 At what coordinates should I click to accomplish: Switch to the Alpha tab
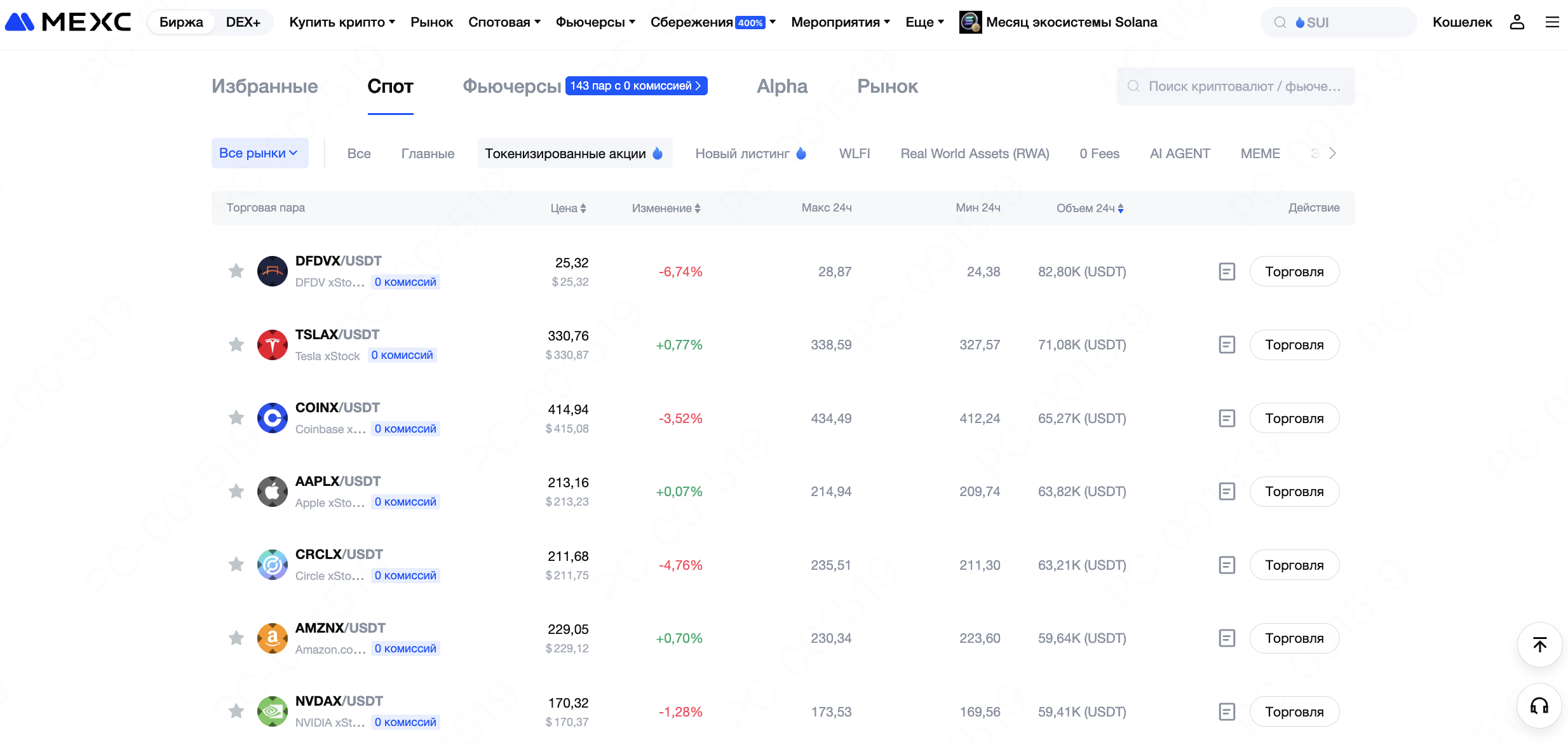[x=782, y=86]
